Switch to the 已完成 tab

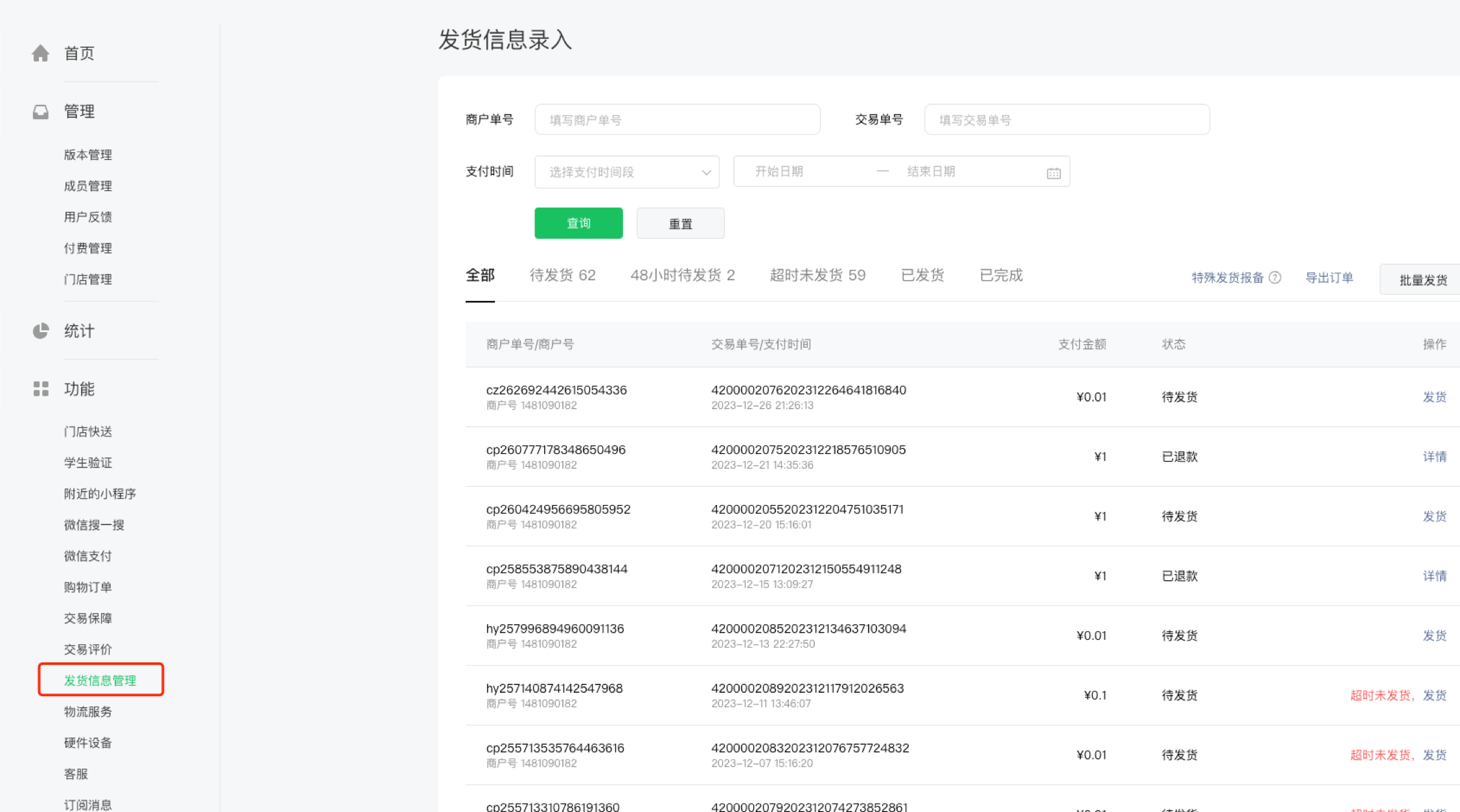[x=1001, y=275]
